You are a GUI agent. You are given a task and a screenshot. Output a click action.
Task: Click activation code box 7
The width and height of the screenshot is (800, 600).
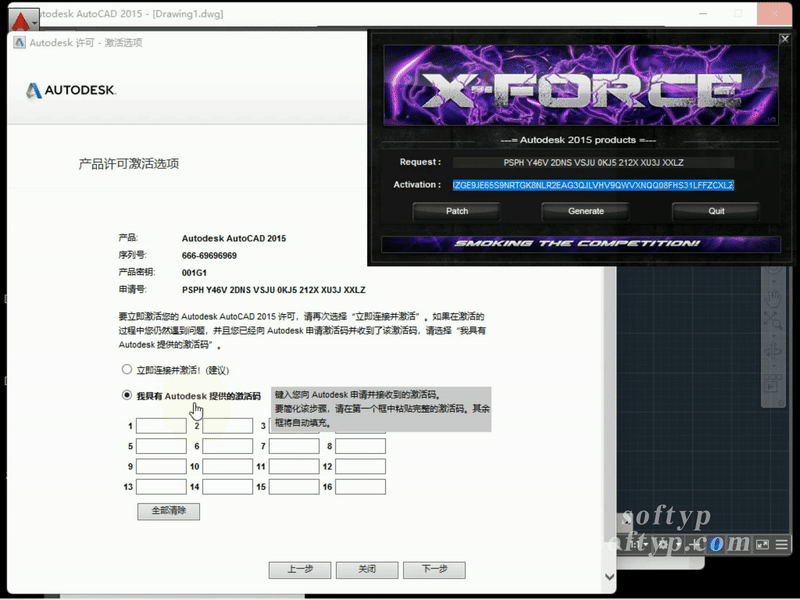coord(294,446)
